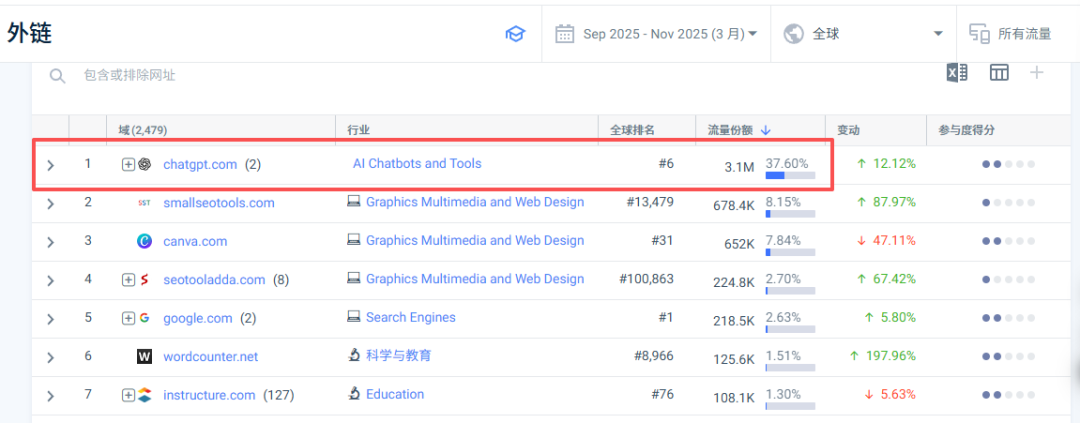Open the Sep 2025 - Nov 2025 date dropdown

656,34
